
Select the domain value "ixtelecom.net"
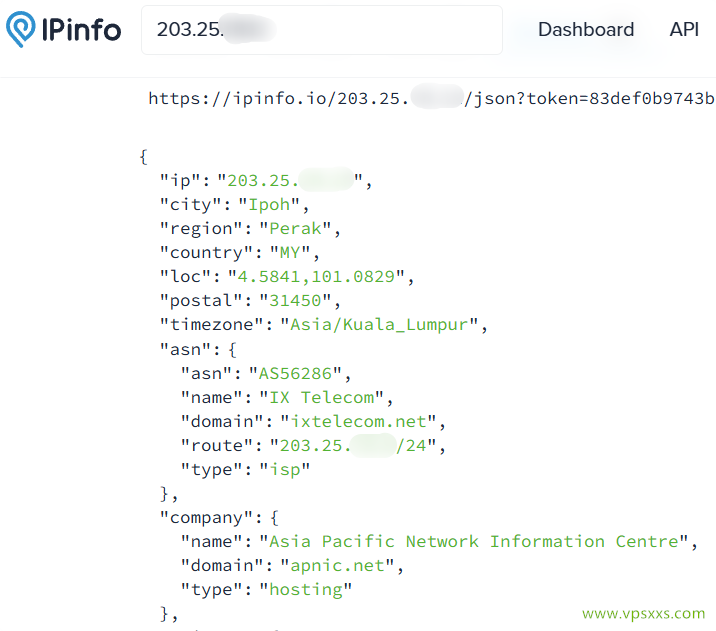pyautogui.click(x=358, y=421)
